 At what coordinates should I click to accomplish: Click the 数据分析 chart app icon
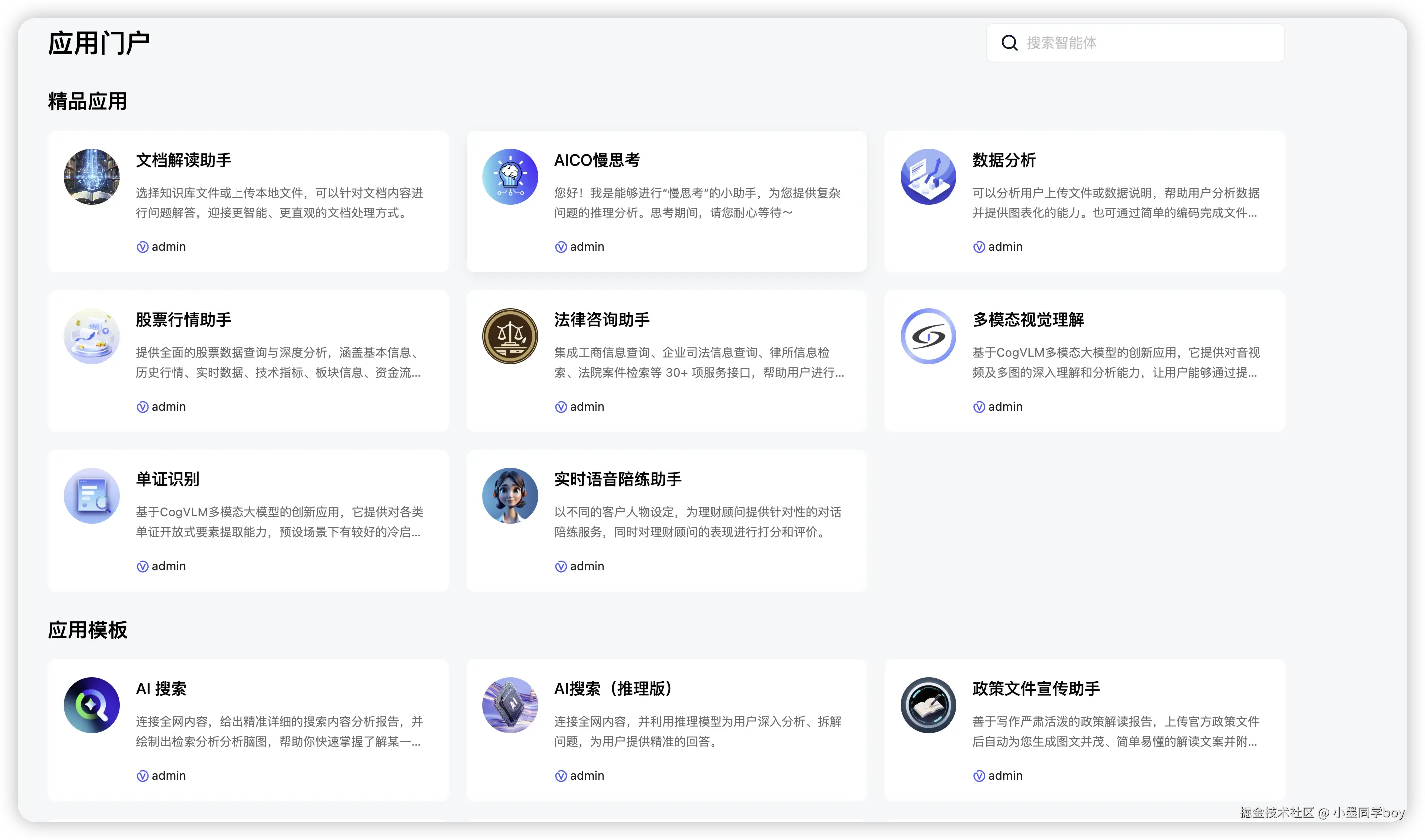(x=928, y=177)
